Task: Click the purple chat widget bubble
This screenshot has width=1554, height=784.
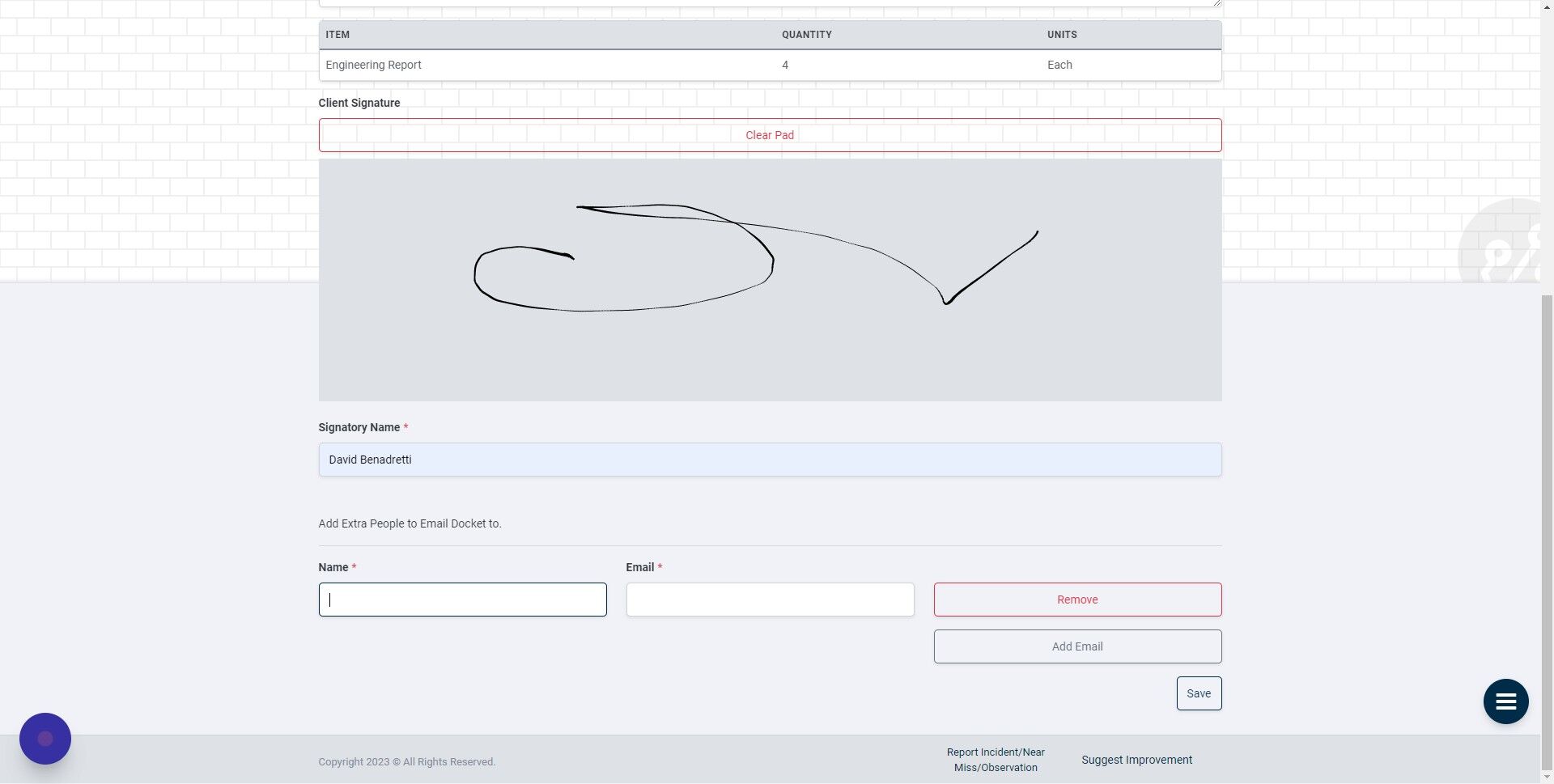Action: 45,738
